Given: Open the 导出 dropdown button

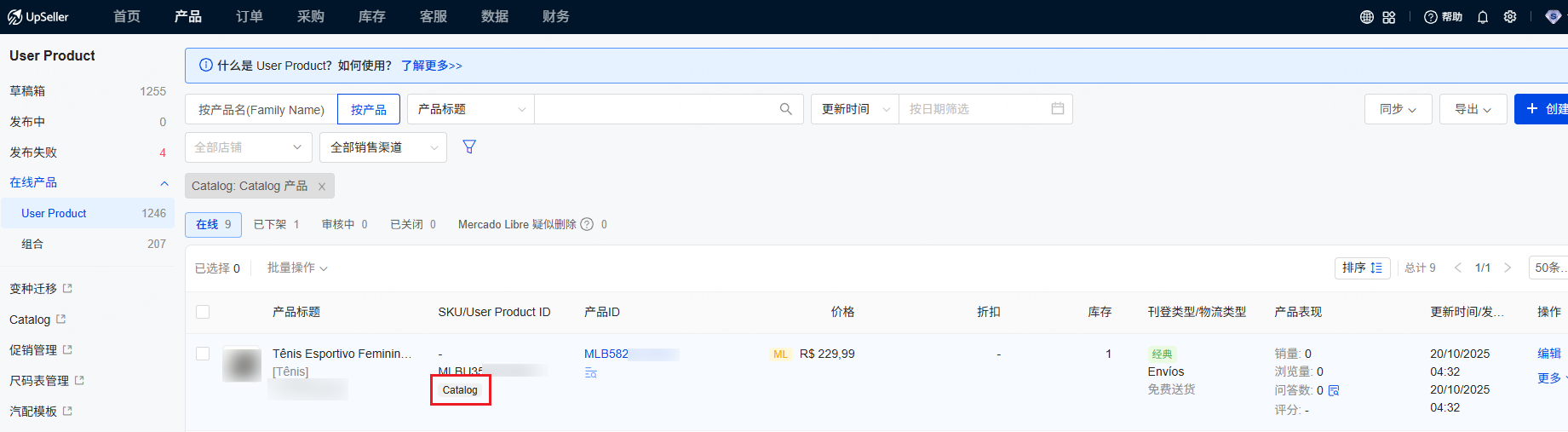Looking at the screenshot, I should click(x=1473, y=109).
